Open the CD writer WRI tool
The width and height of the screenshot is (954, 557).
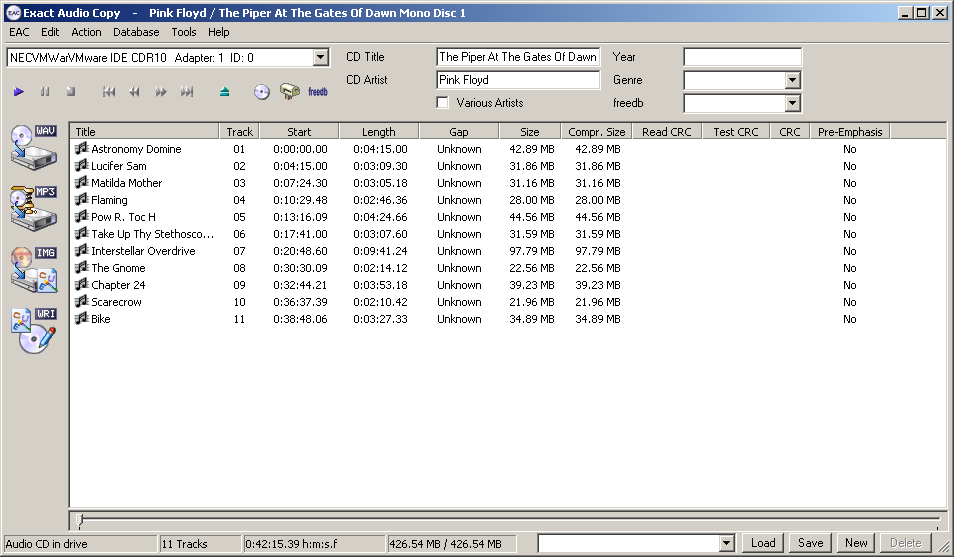click(34, 331)
